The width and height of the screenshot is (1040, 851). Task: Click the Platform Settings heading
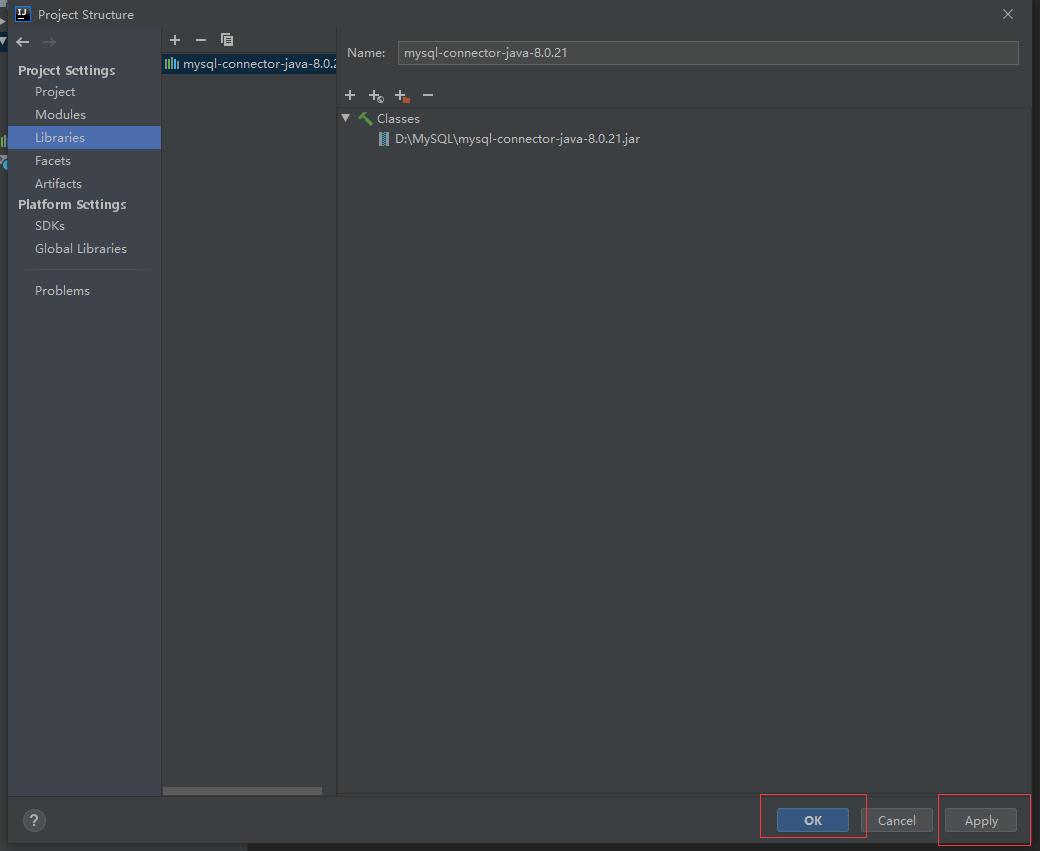coord(72,204)
